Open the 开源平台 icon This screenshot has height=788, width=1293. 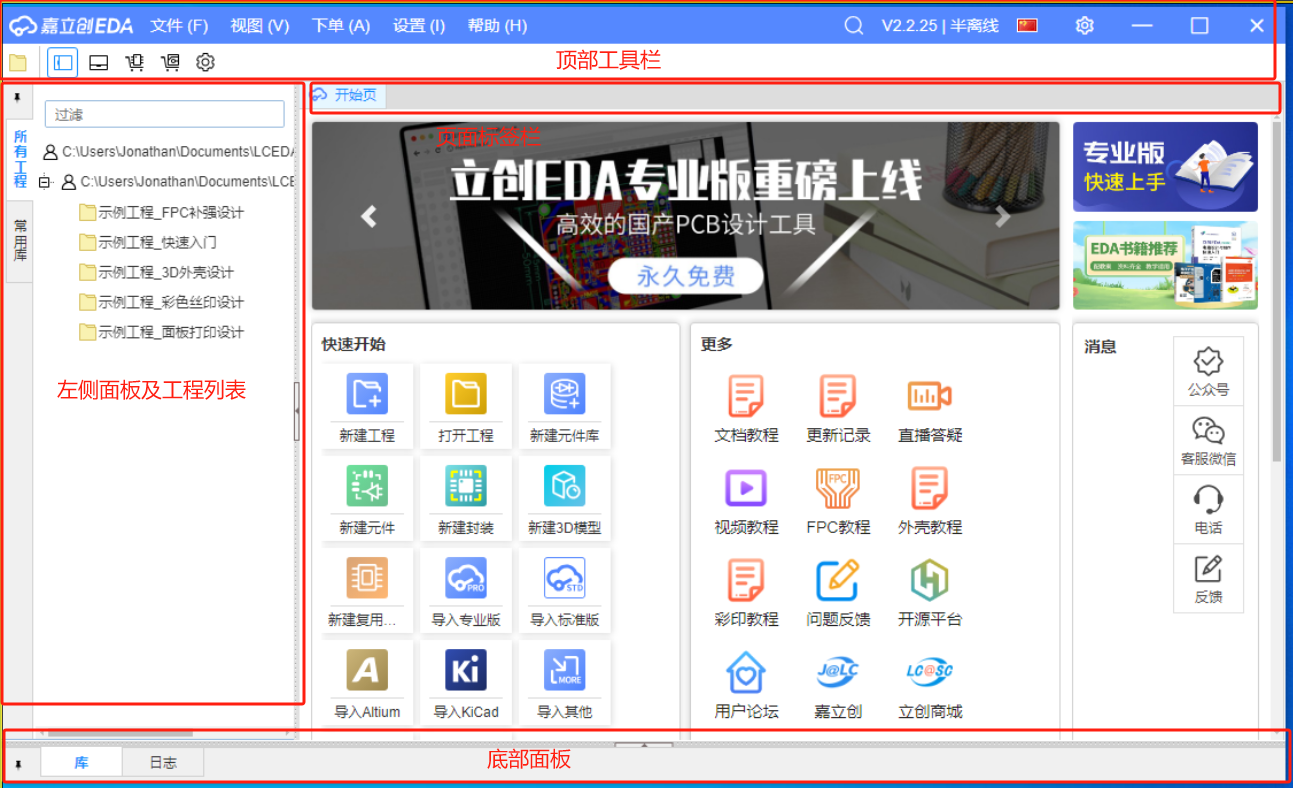pos(930,580)
